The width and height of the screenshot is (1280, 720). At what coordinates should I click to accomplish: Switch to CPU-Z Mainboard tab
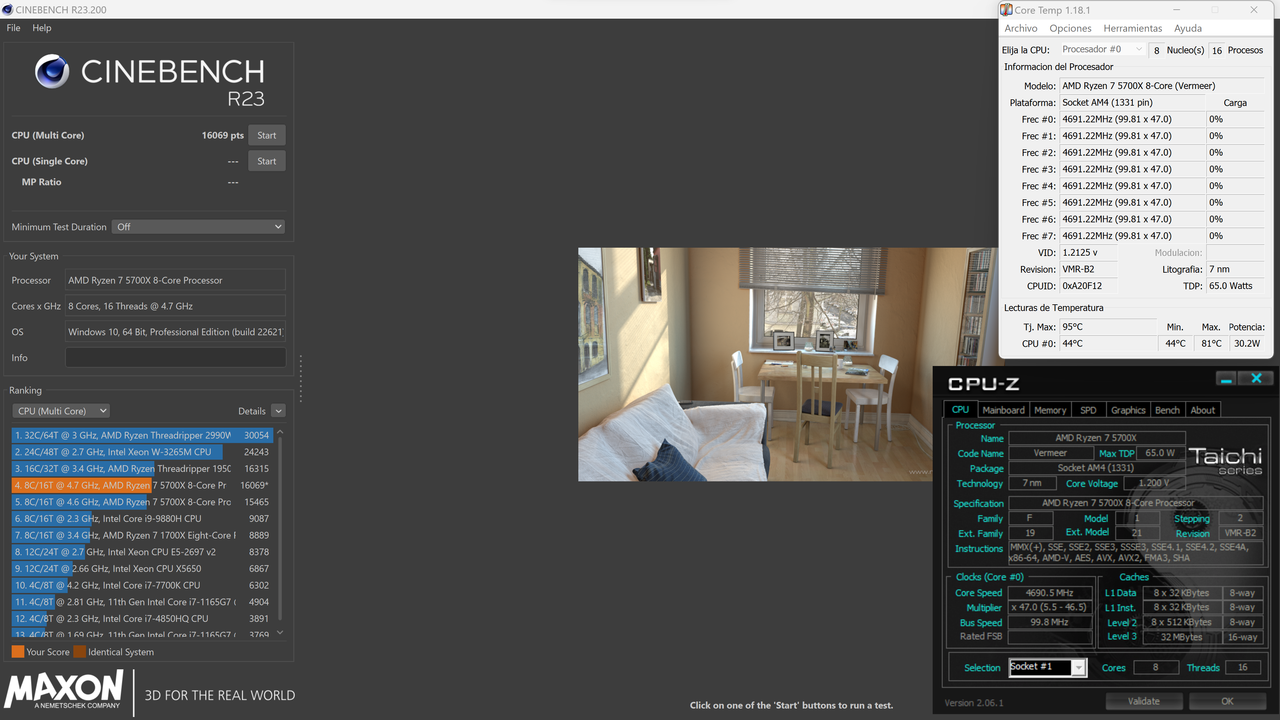pyautogui.click(x=1003, y=410)
